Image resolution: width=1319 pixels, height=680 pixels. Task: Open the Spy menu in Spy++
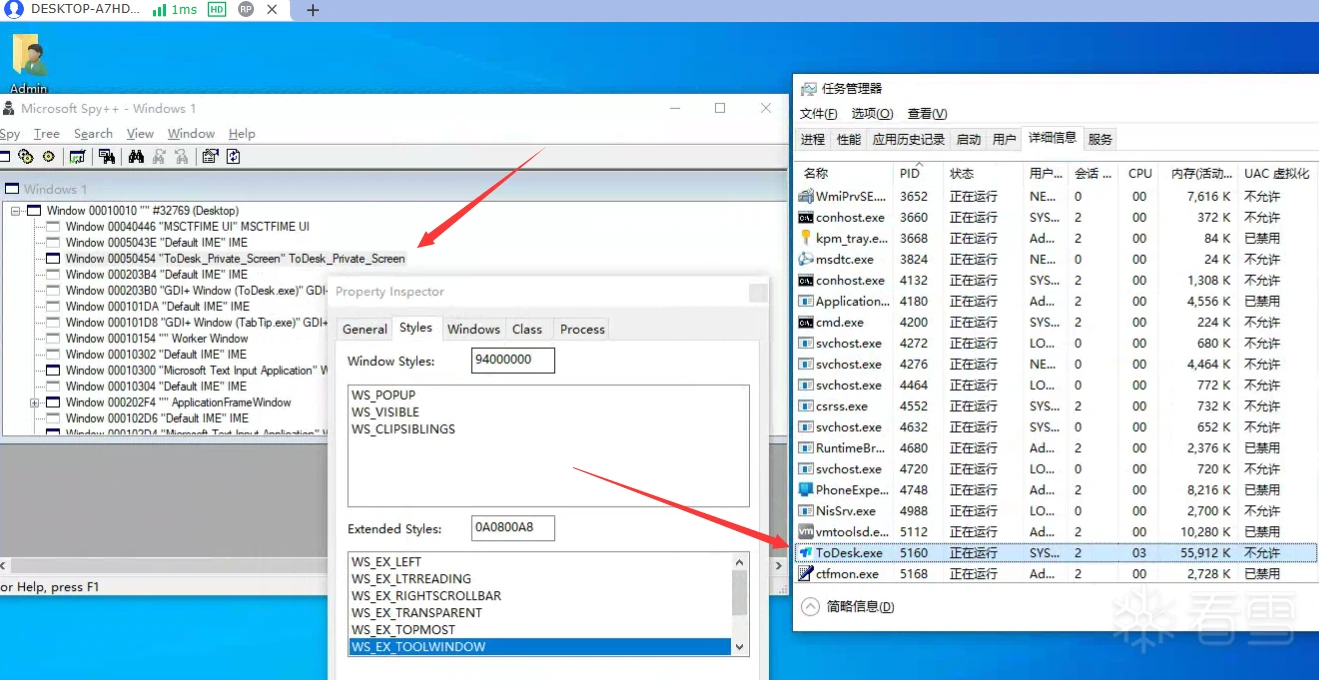[10, 134]
